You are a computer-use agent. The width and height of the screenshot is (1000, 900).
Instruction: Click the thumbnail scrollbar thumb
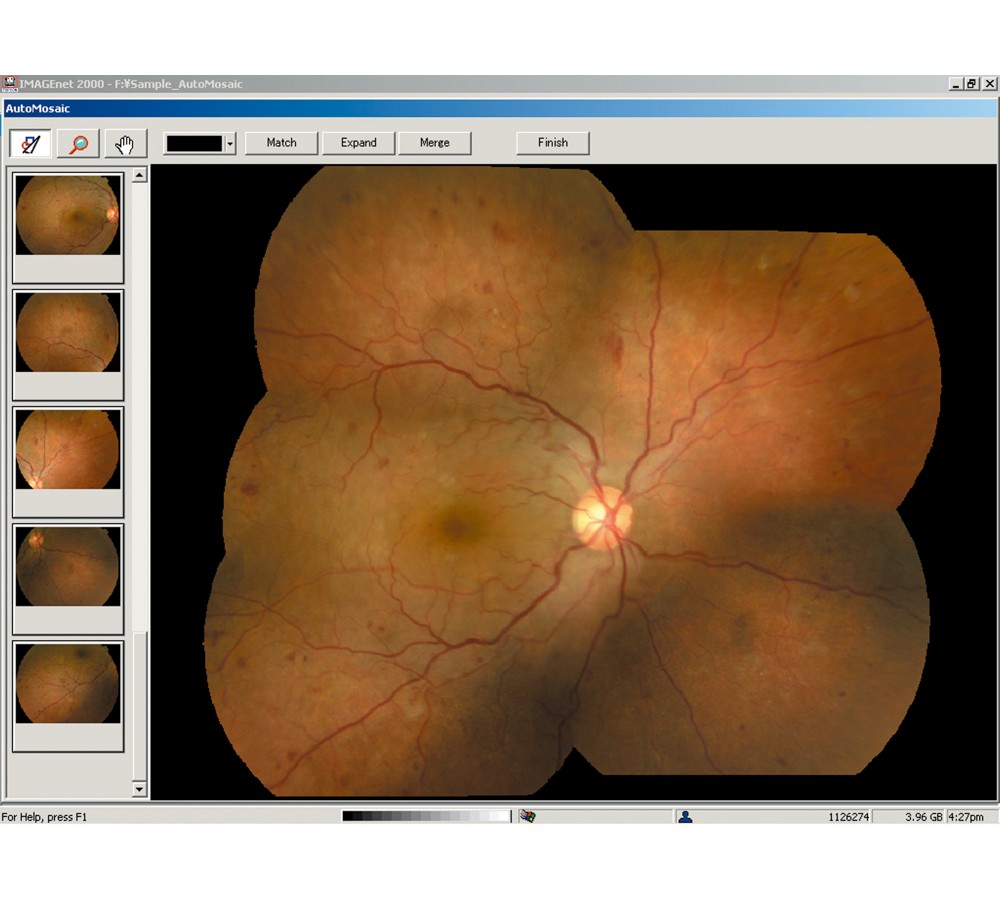(x=140, y=705)
